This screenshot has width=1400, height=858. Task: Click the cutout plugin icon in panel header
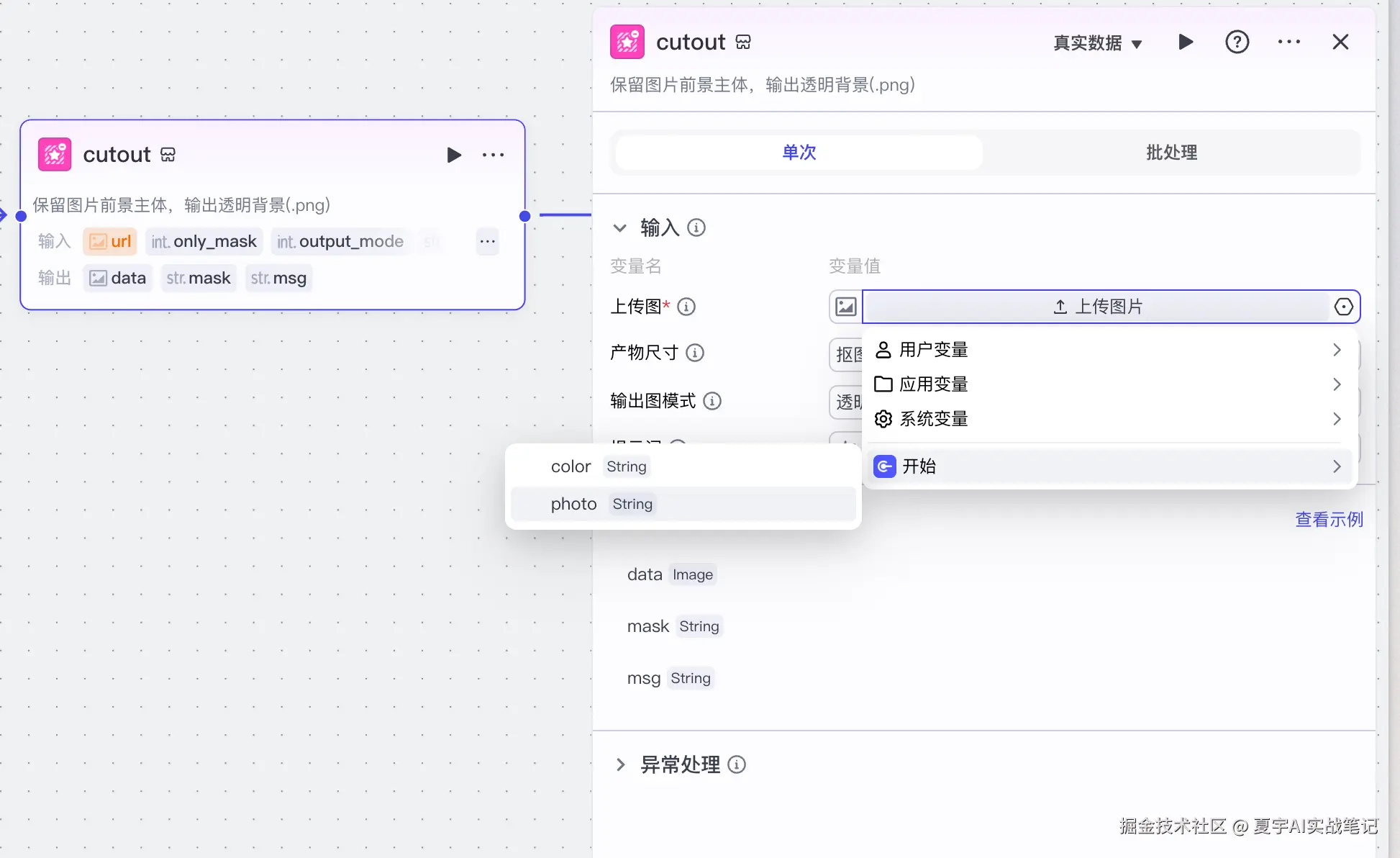pyautogui.click(x=627, y=42)
